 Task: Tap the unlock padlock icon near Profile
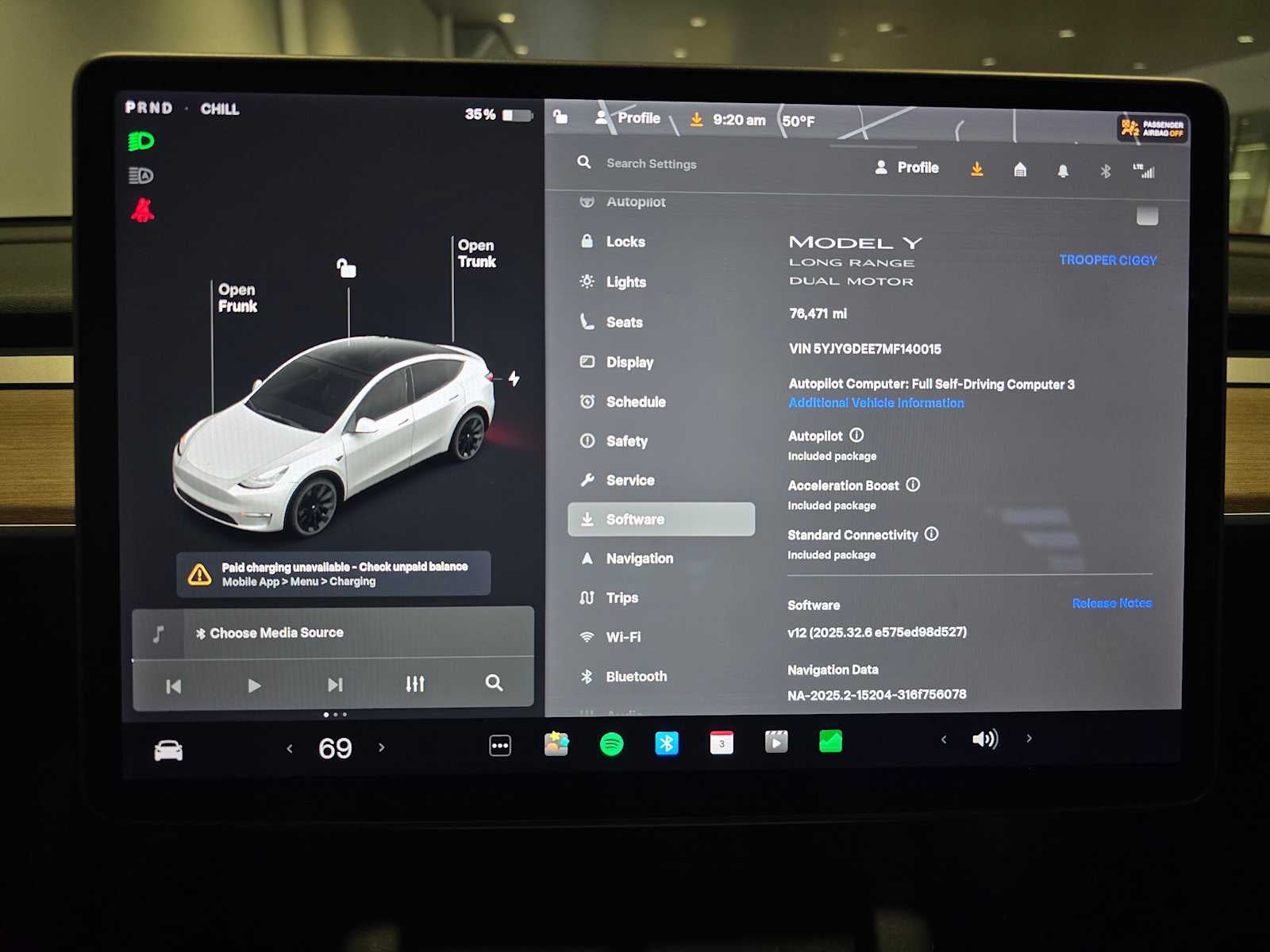tap(560, 117)
